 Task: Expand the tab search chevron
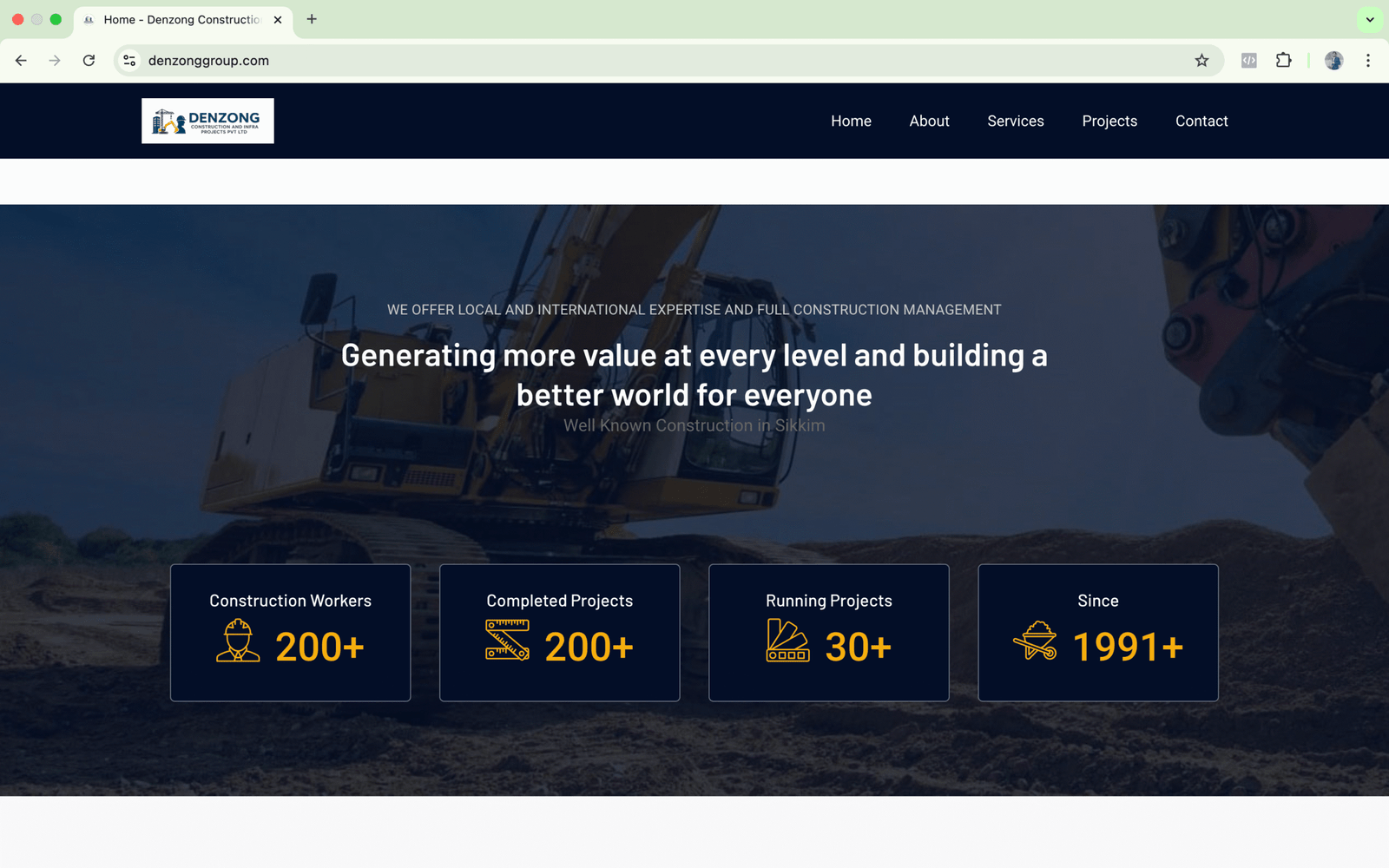click(1370, 19)
